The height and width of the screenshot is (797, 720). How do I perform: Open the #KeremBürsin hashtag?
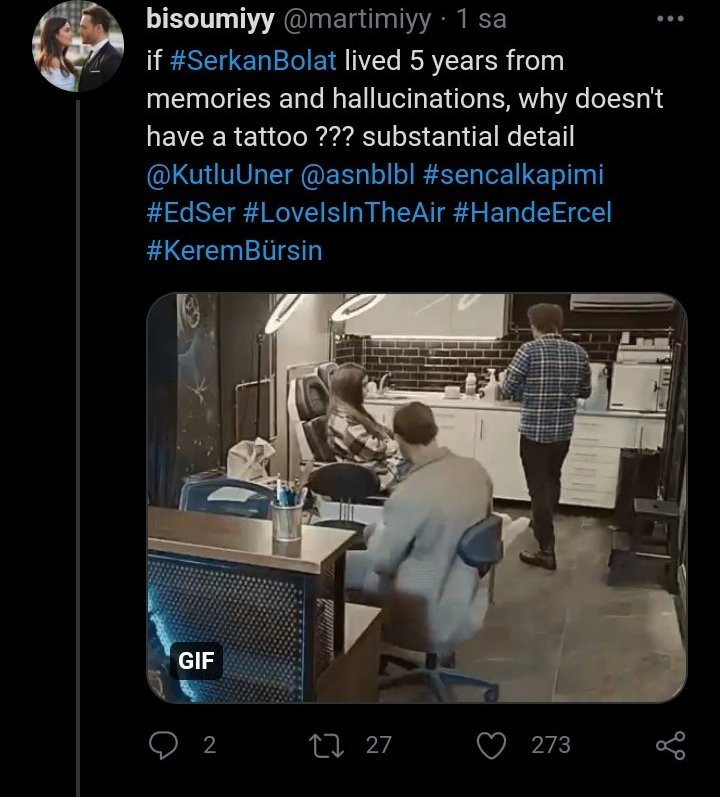pyautogui.click(x=233, y=251)
